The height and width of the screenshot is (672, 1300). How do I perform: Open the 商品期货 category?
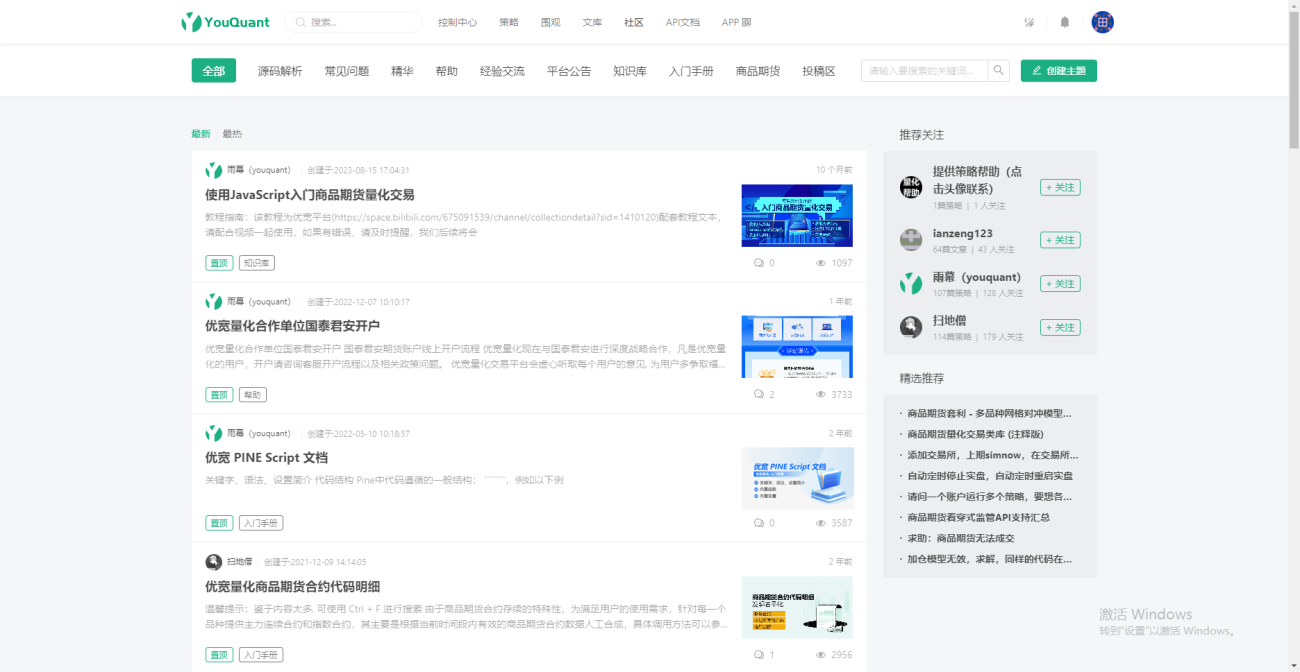tap(758, 71)
